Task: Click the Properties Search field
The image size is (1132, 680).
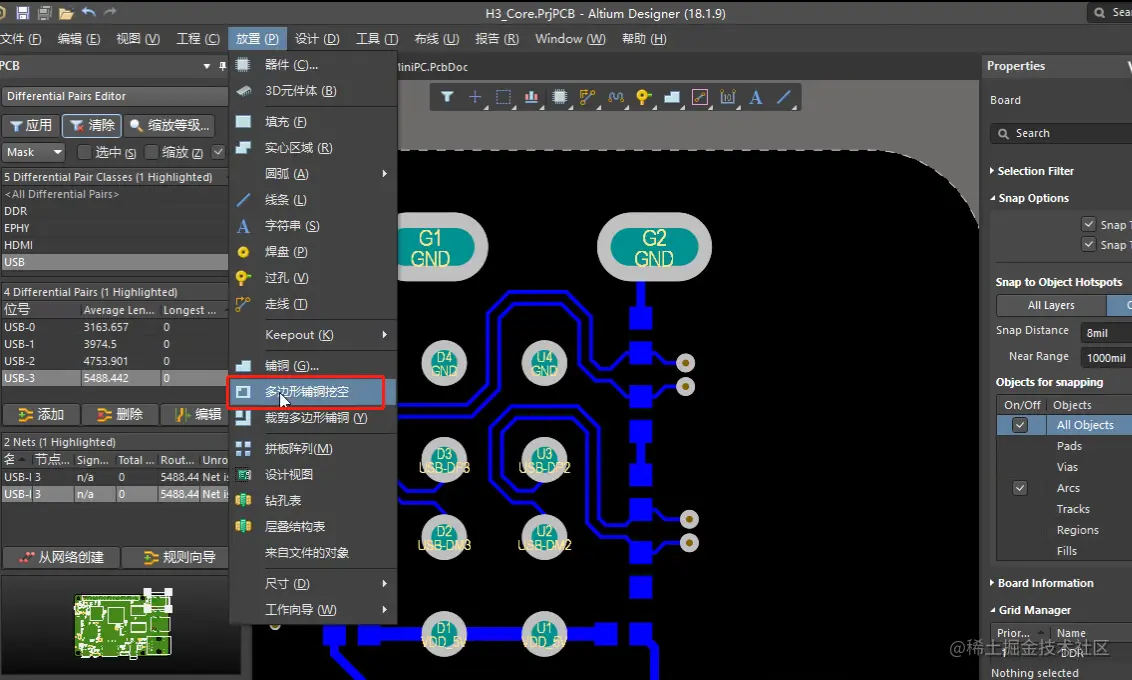Action: [x=1061, y=133]
